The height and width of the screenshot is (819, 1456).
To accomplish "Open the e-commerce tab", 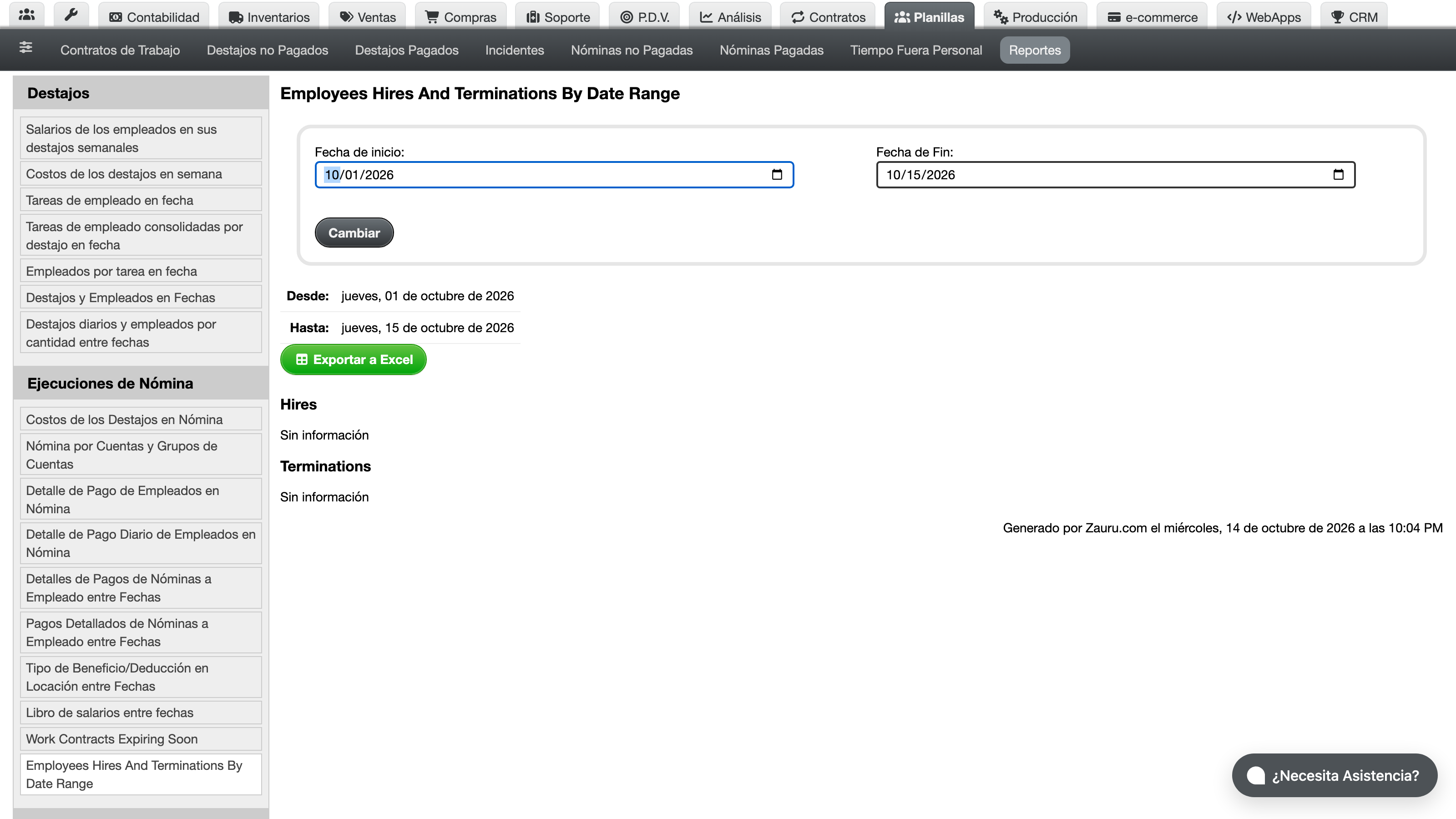I will coord(1152,16).
